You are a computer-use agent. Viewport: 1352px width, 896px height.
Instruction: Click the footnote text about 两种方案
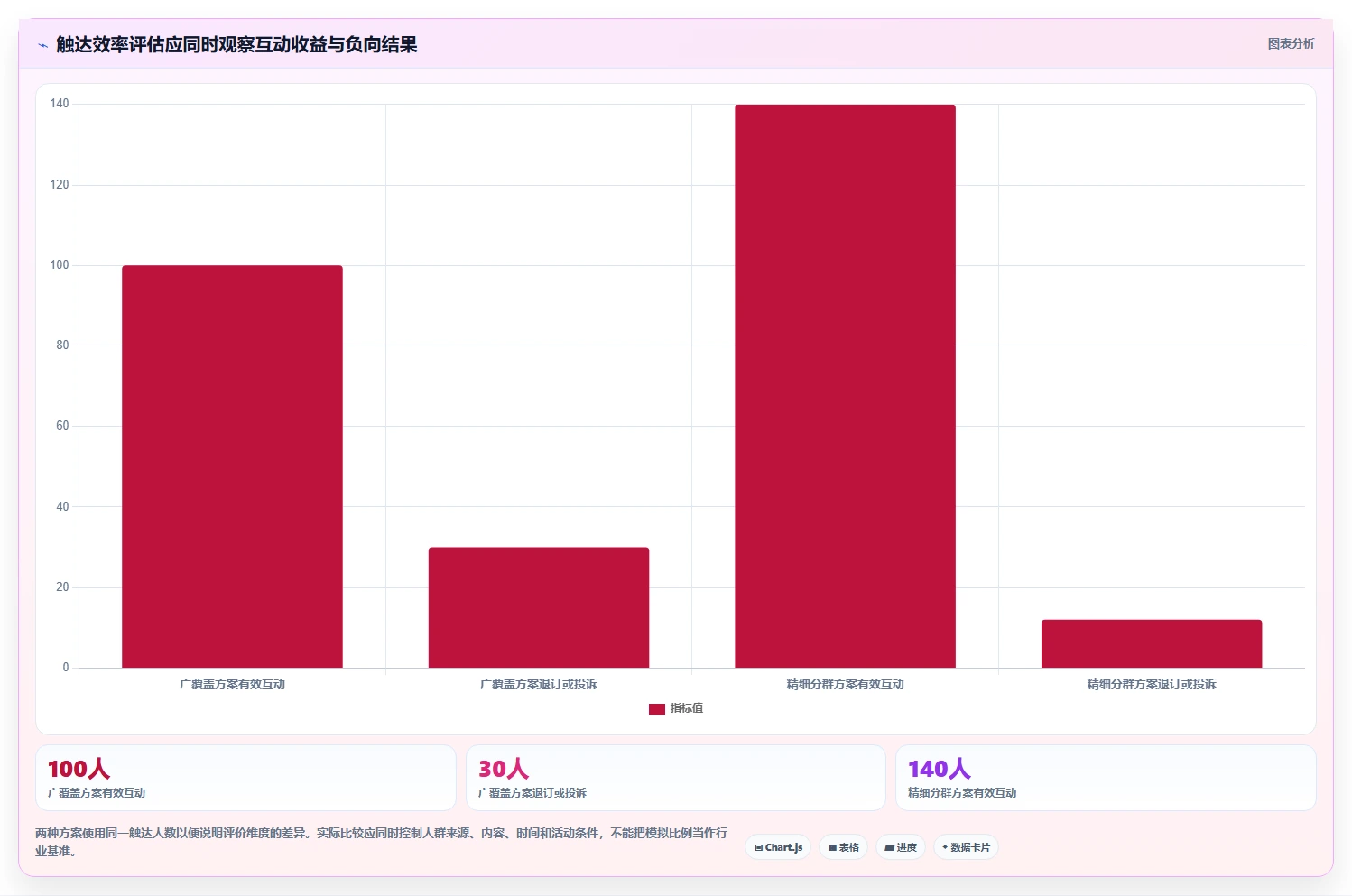[381, 842]
